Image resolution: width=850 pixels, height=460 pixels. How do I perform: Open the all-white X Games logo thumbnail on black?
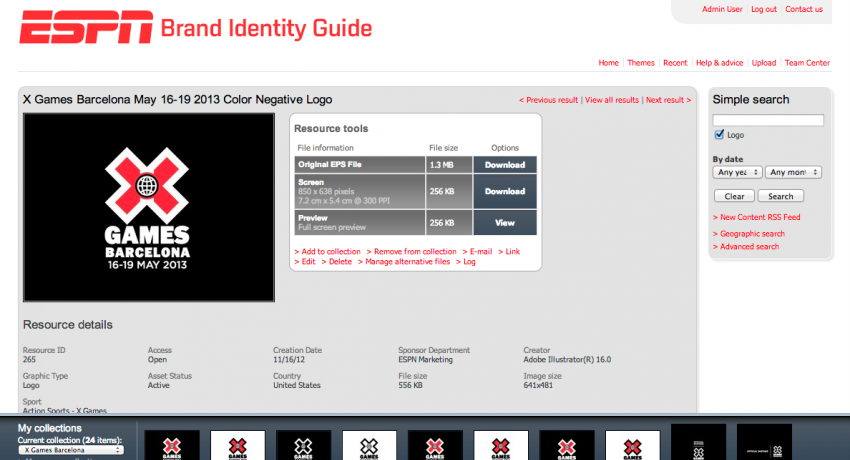tap(303, 445)
